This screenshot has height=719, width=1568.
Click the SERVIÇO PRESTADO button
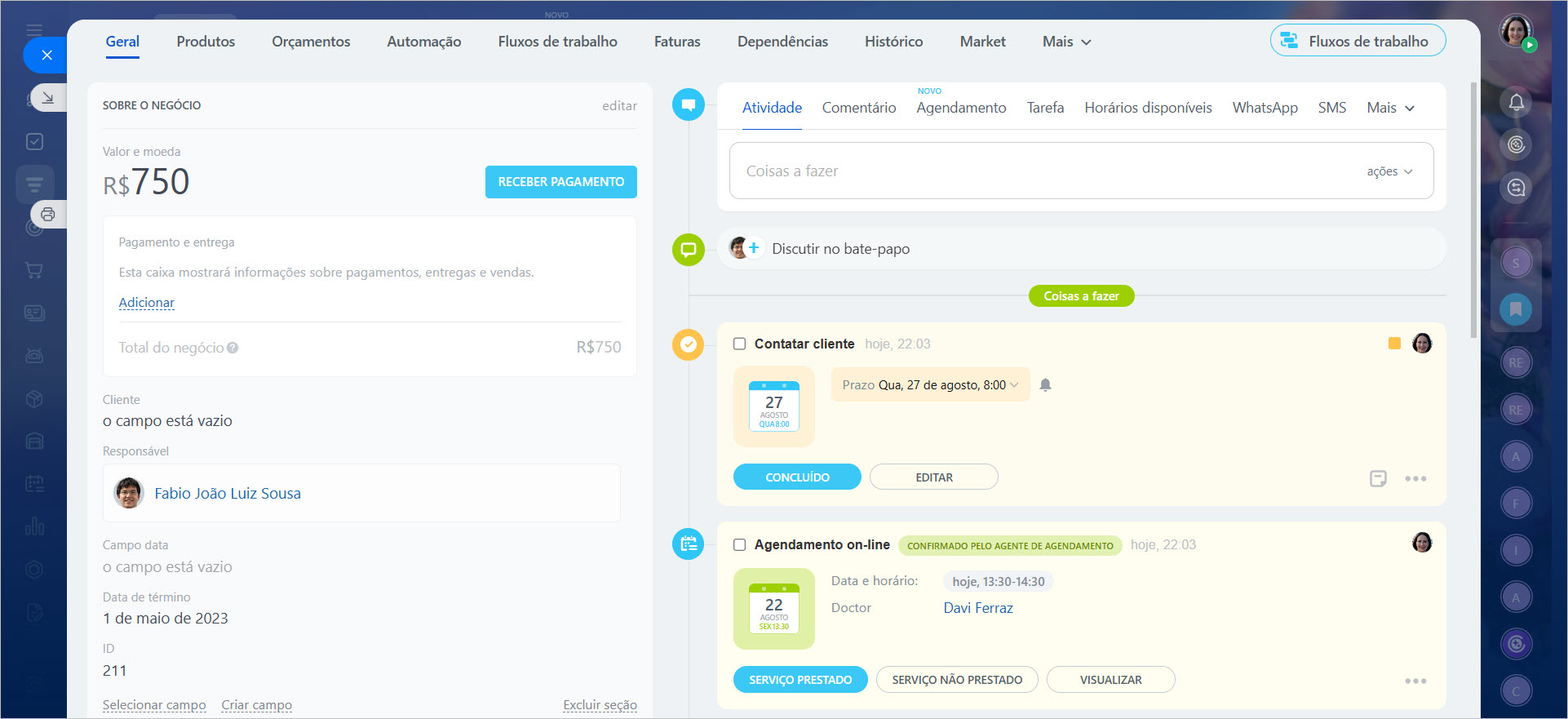(x=800, y=680)
